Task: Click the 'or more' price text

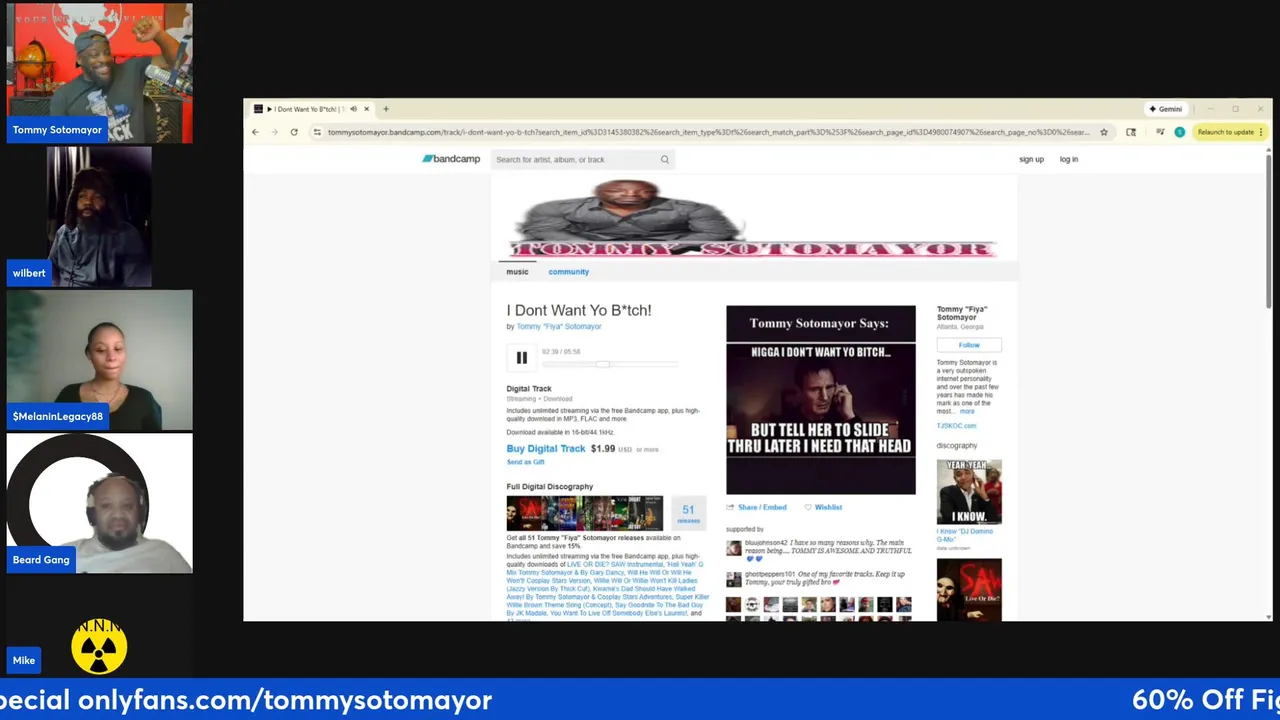Action: tap(648, 450)
